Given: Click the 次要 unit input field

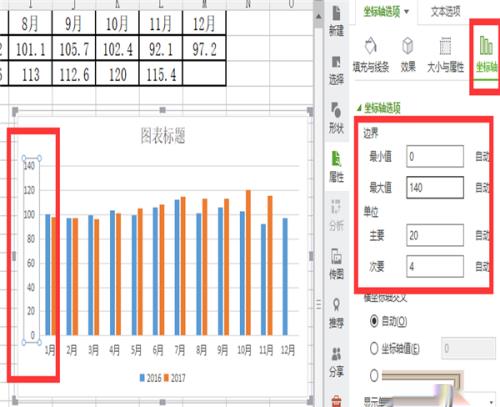Looking at the screenshot, I should pyautogui.click(x=435, y=266).
